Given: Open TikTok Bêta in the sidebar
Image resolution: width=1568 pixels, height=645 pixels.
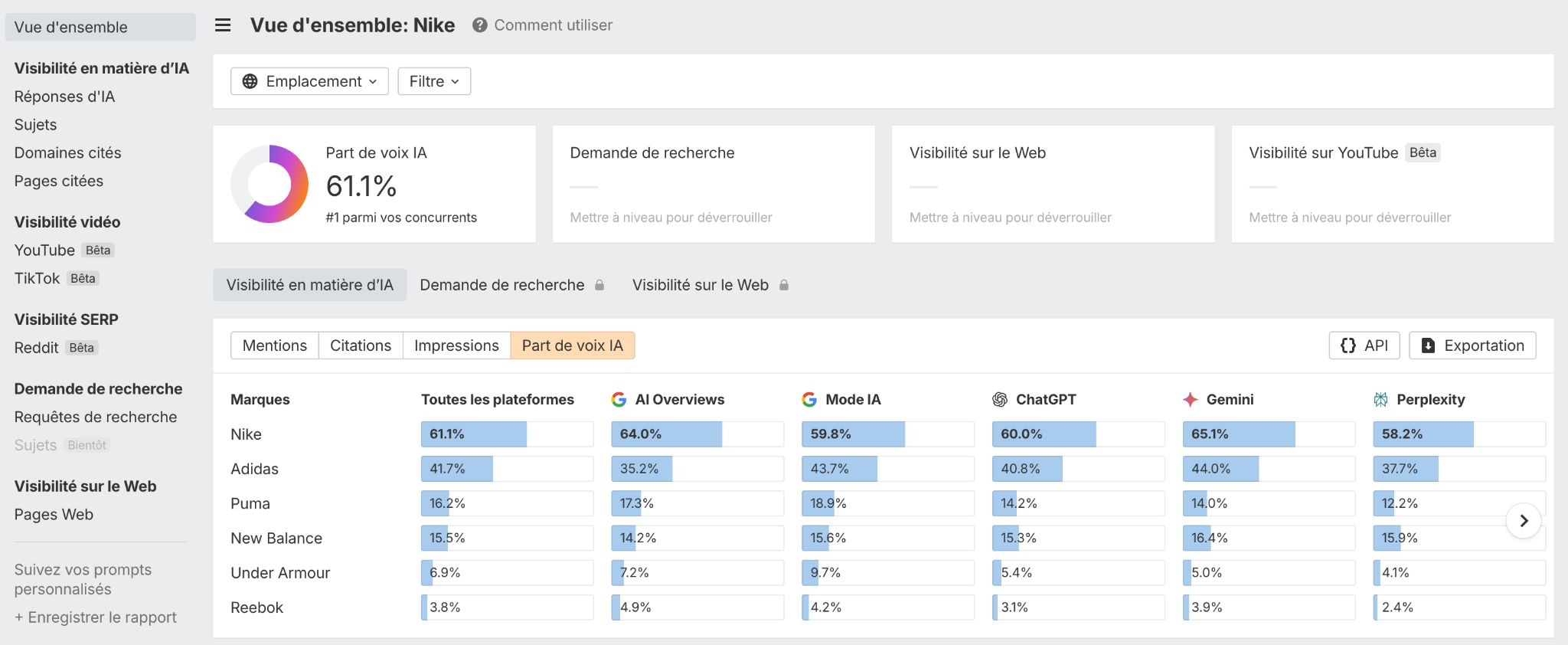Looking at the screenshot, I should tap(57, 278).
